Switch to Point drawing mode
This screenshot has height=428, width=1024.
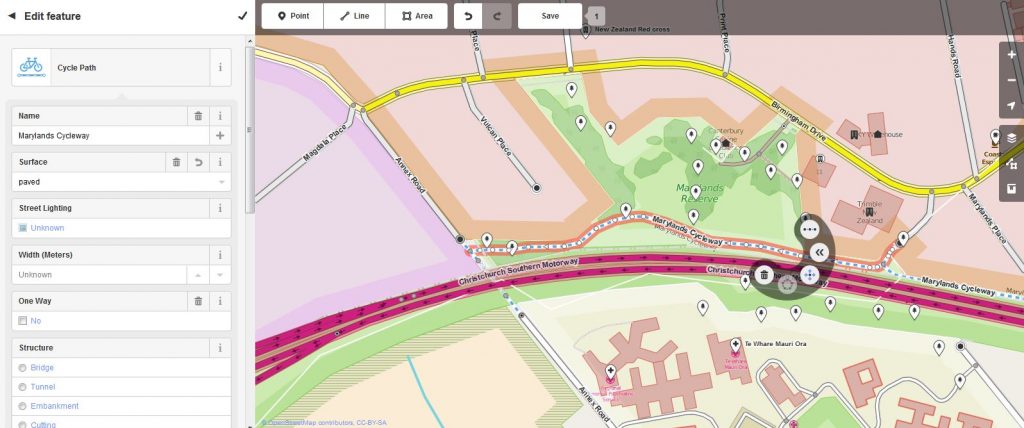coord(293,16)
